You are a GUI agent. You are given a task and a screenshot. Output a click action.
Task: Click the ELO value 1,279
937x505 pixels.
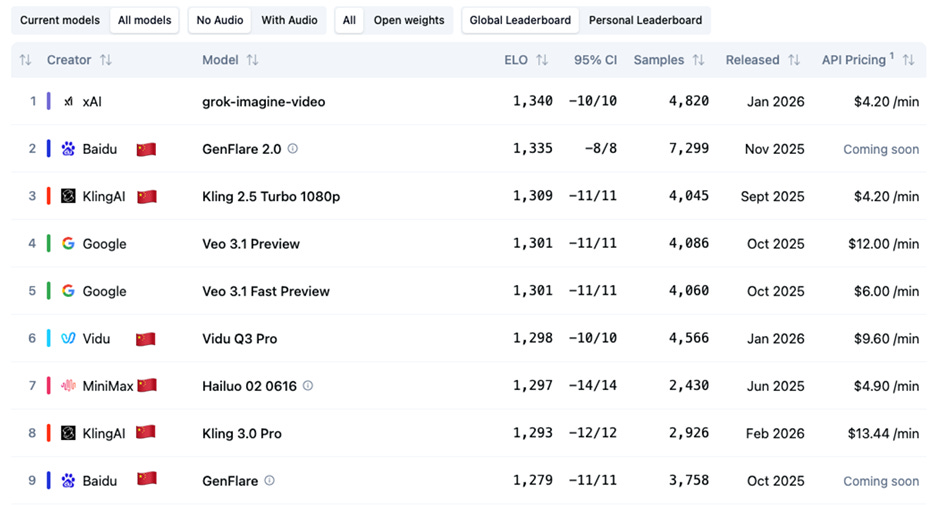[532, 480]
